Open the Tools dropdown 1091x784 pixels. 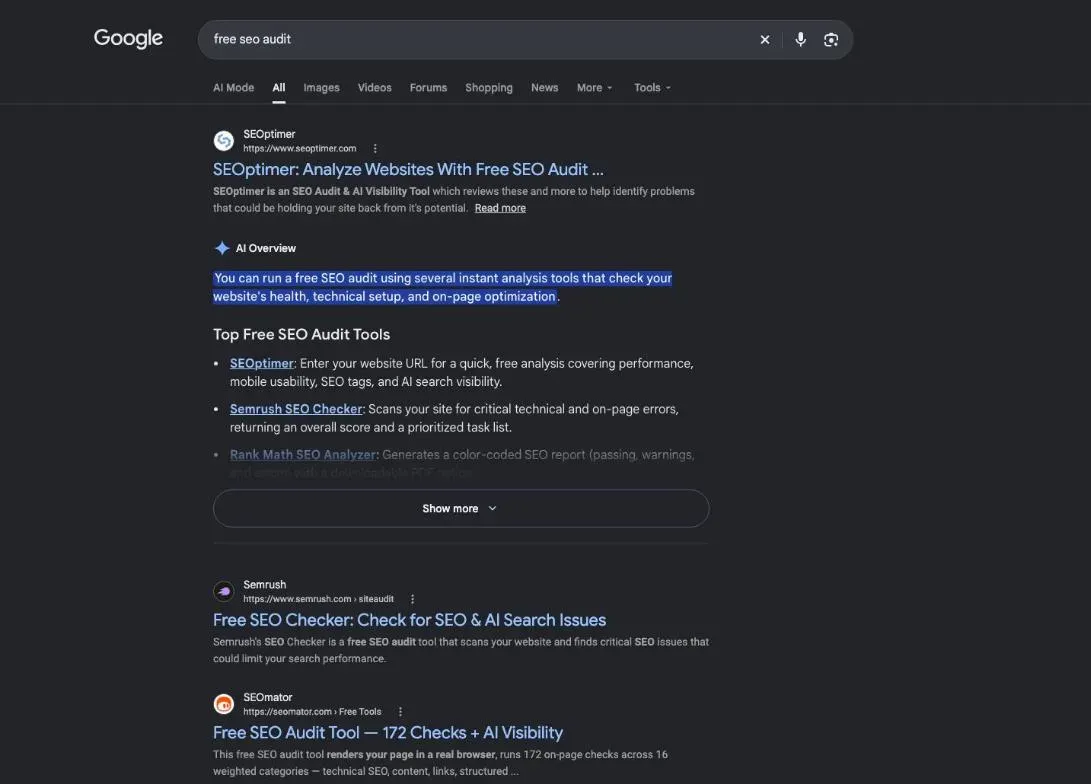(653, 88)
